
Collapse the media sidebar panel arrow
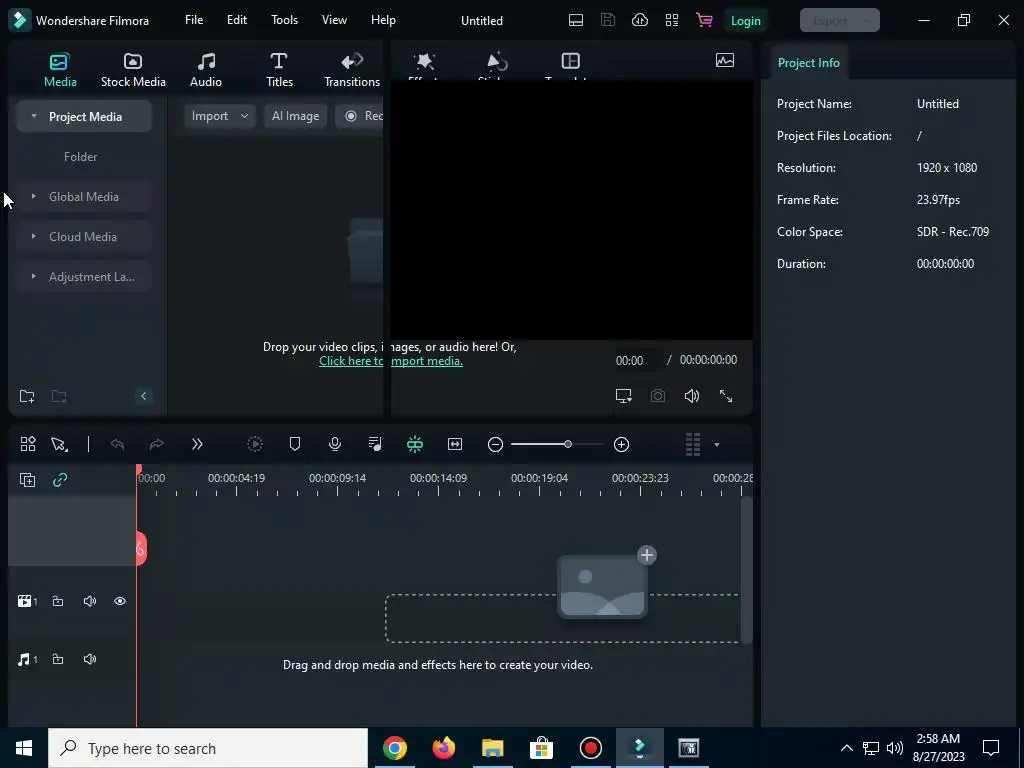click(x=144, y=396)
